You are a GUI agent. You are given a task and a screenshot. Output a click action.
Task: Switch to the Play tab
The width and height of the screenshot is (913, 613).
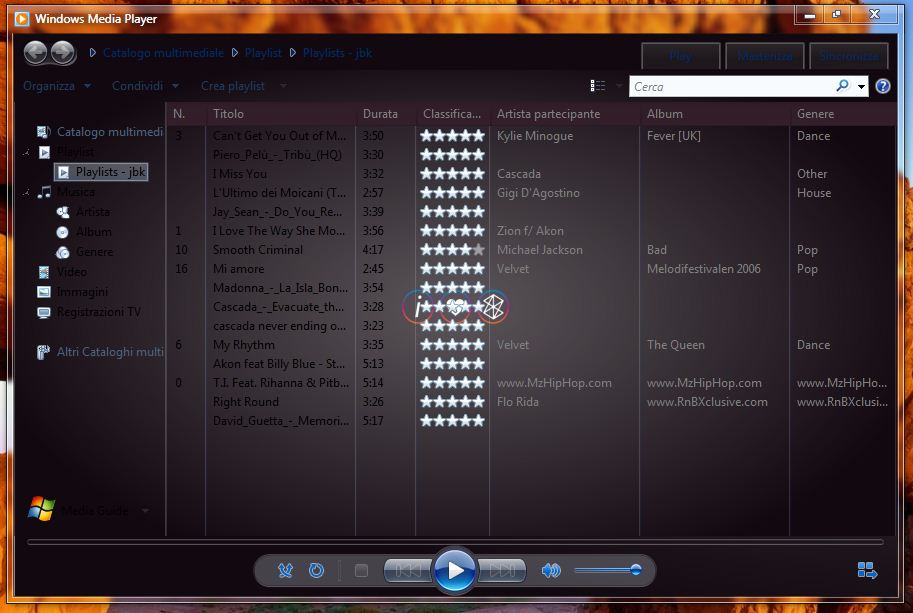pos(681,56)
